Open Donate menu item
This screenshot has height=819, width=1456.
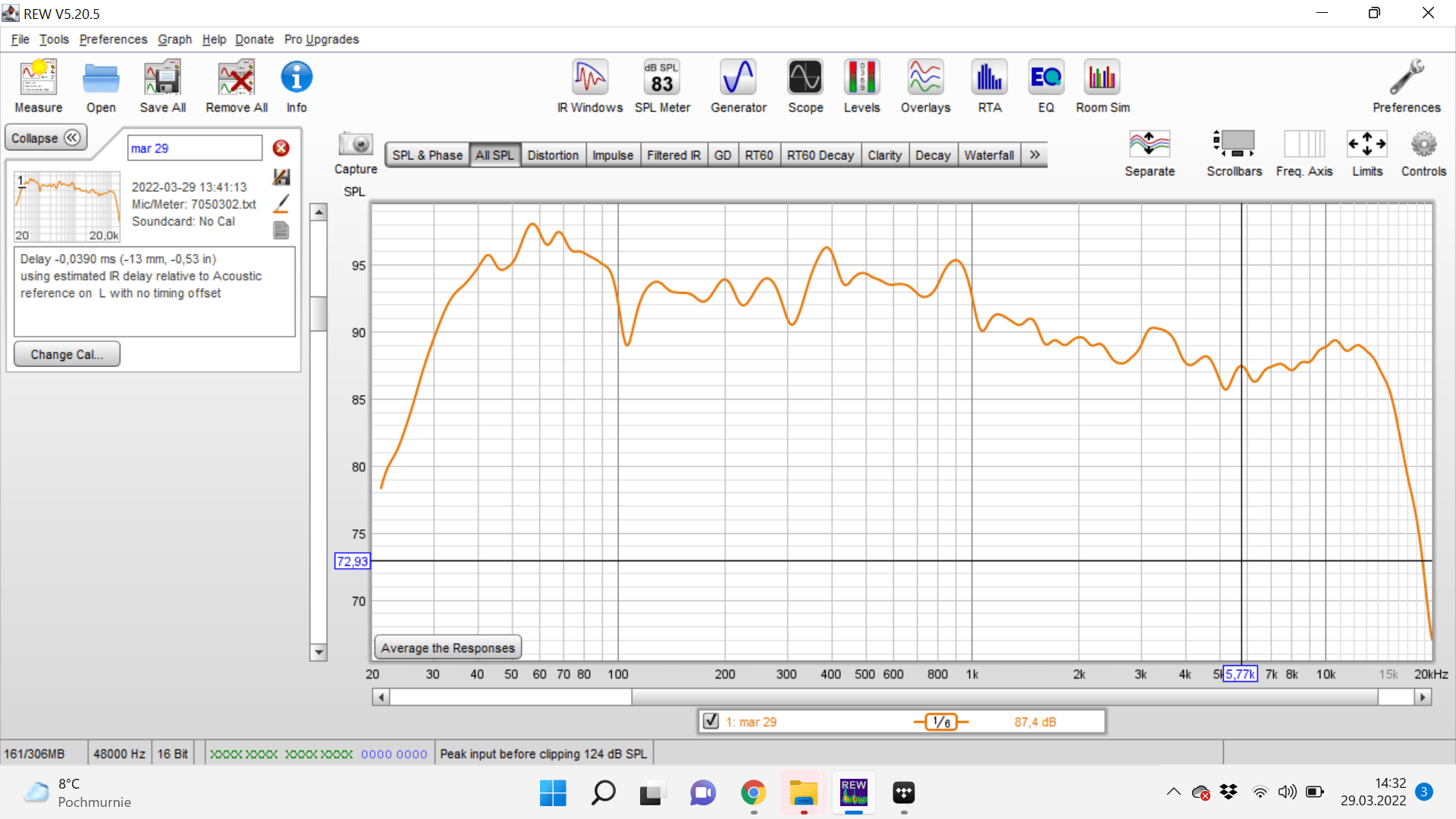point(254,39)
